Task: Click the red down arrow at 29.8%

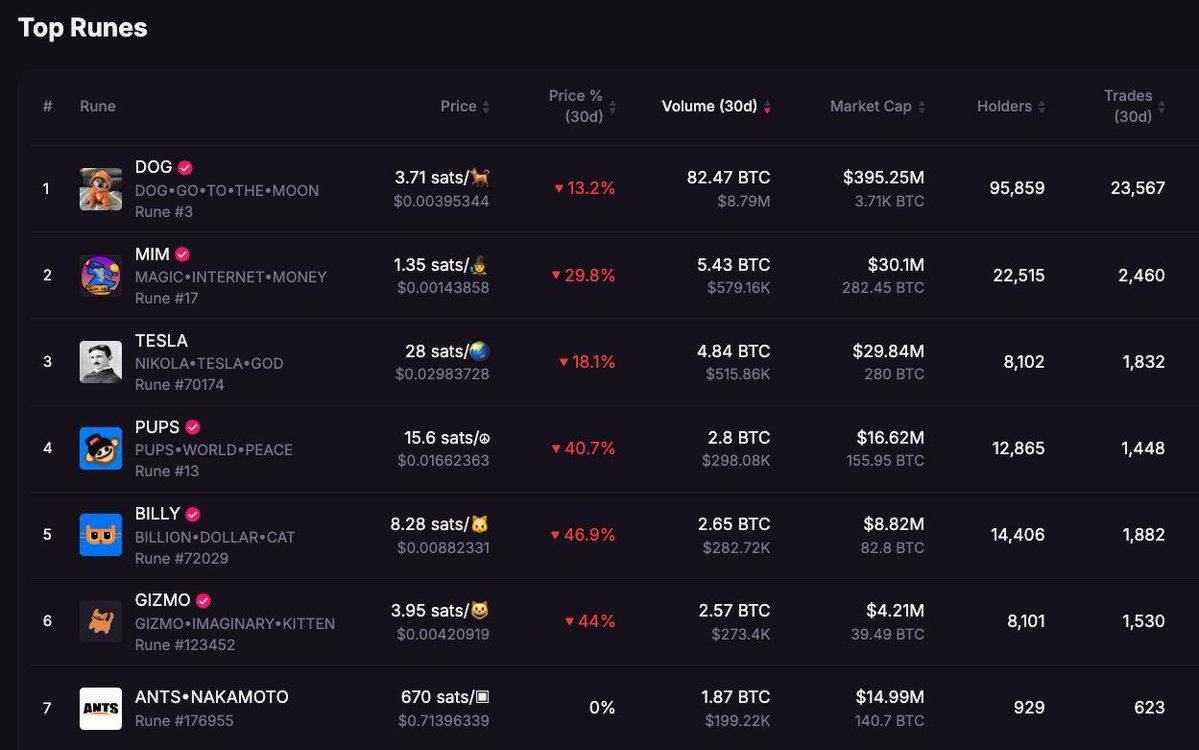Action: coord(556,275)
